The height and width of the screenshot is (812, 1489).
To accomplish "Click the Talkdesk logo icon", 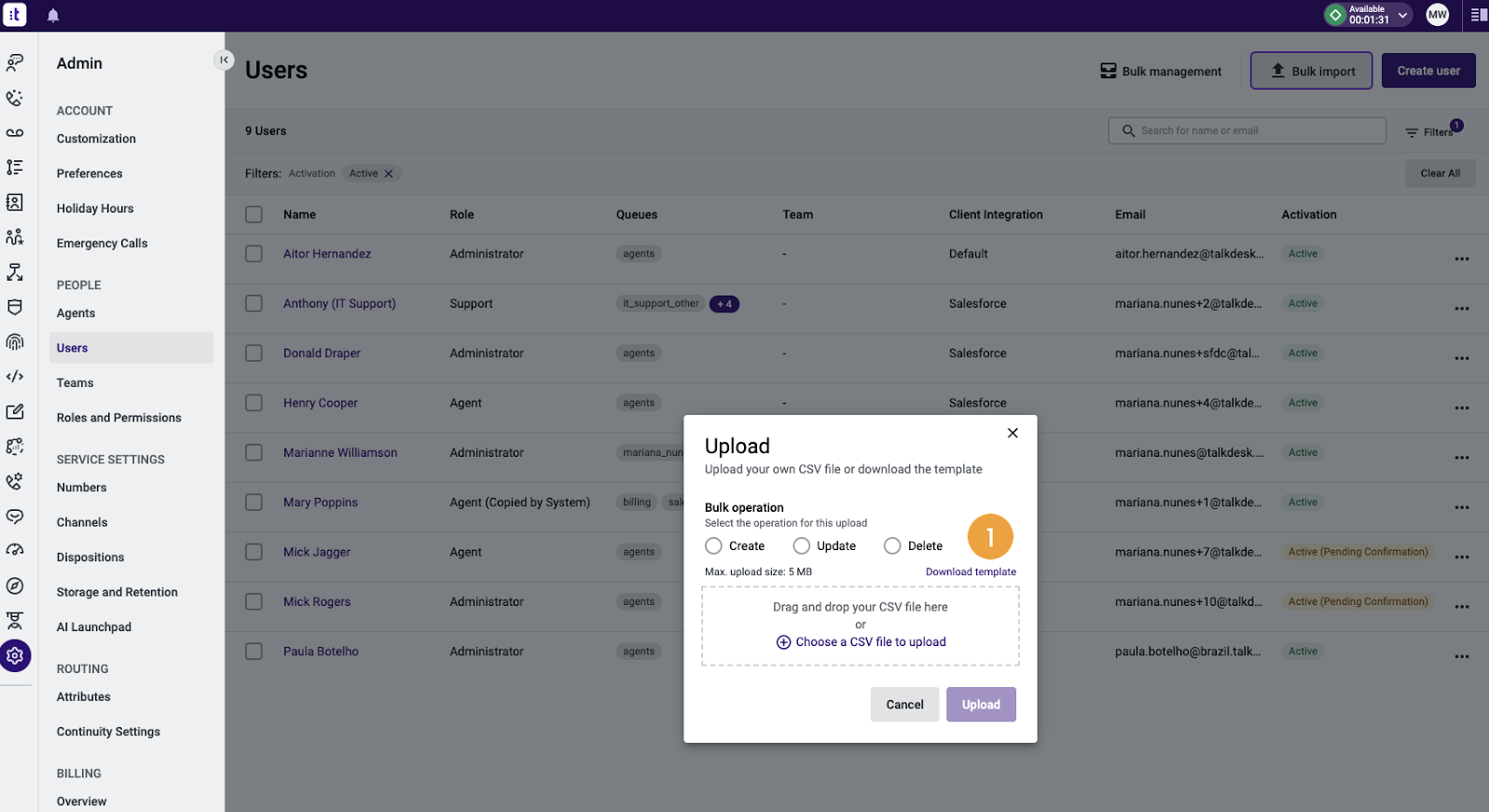I will [x=14, y=15].
